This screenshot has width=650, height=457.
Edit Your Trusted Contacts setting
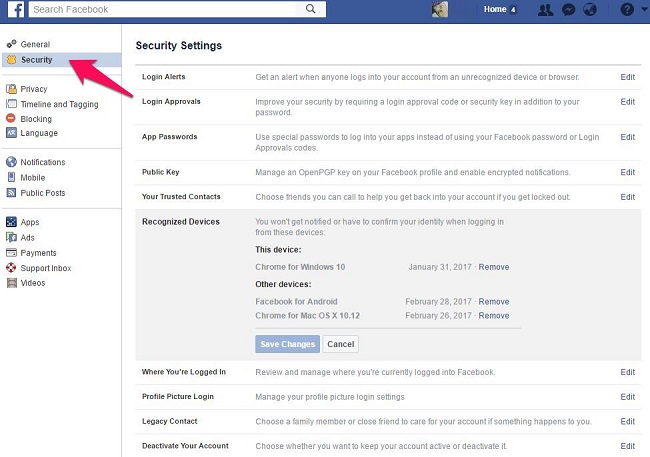click(628, 197)
